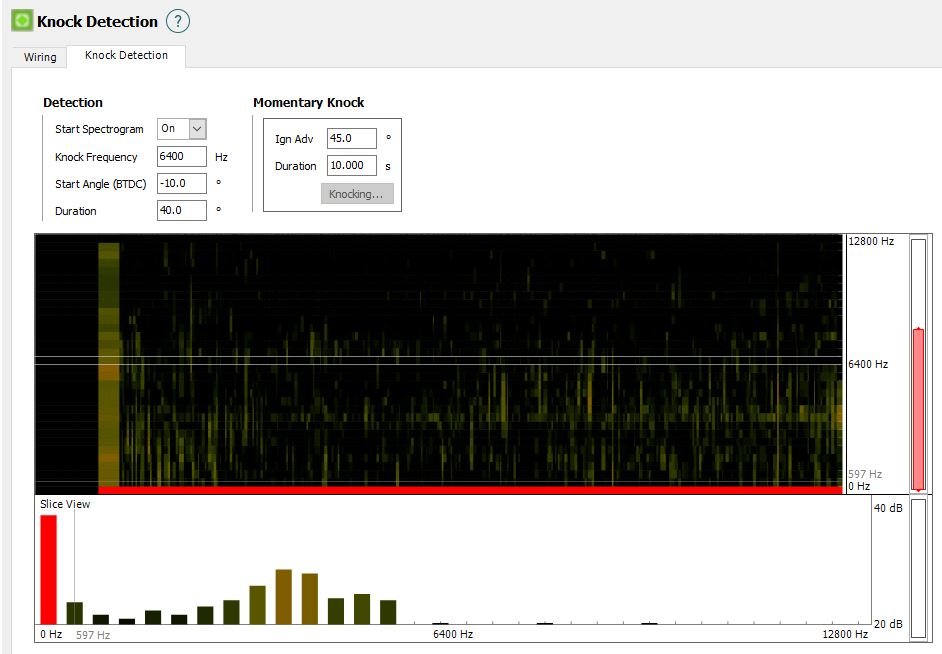Click the Momentary Knock section heading
Image resolution: width=942 pixels, height=654 pixels.
(x=308, y=102)
